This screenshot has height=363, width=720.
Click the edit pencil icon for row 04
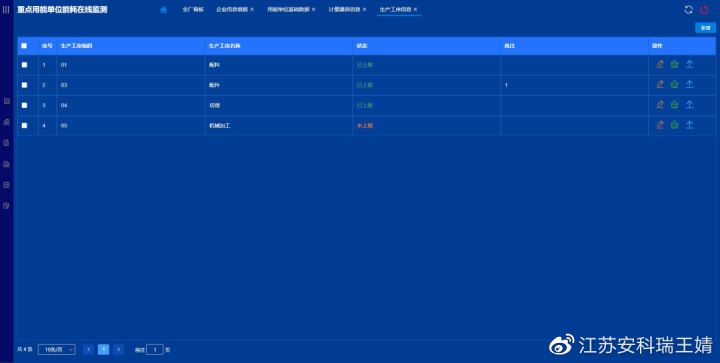point(660,105)
